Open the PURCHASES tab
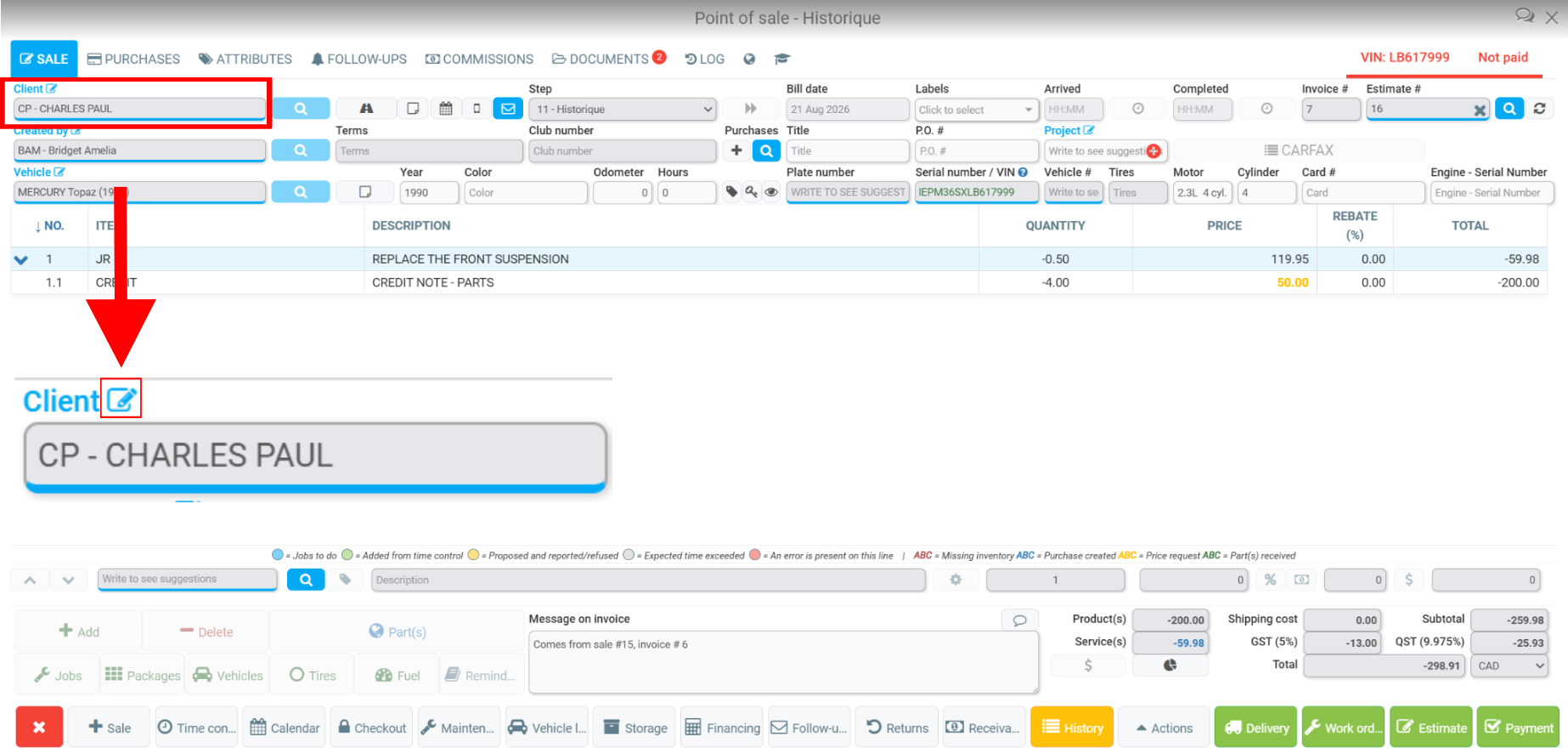The image size is (1568, 753). click(x=134, y=59)
